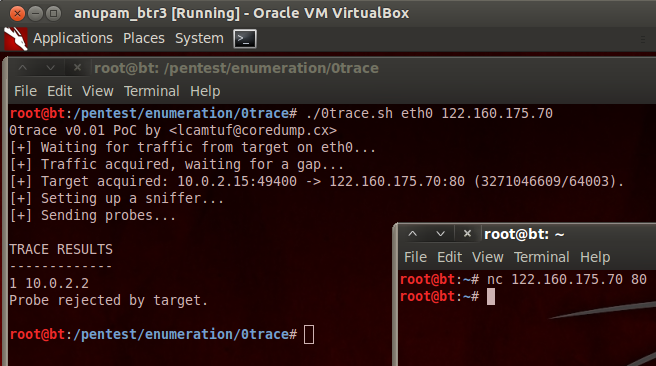Screen dimensions: 656x366
Task: Minimize the VirtualBox window
Action: pyautogui.click(x=36, y=14)
